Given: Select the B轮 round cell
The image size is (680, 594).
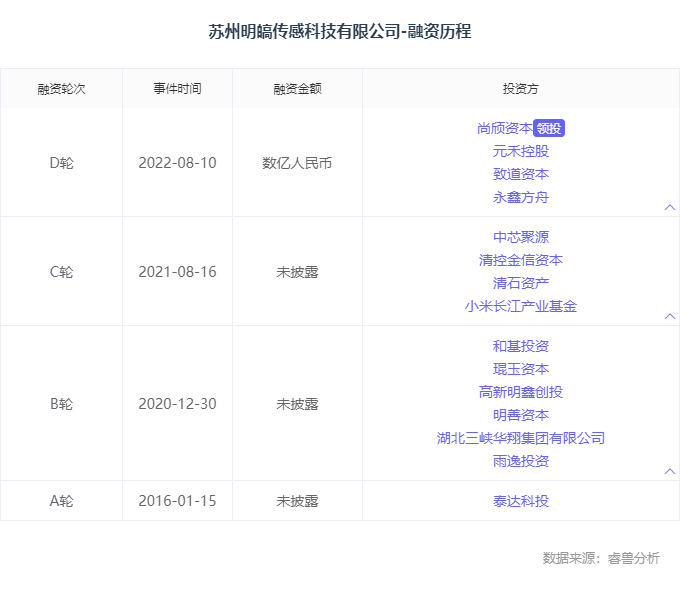Looking at the screenshot, I should [x=61, y=404].
